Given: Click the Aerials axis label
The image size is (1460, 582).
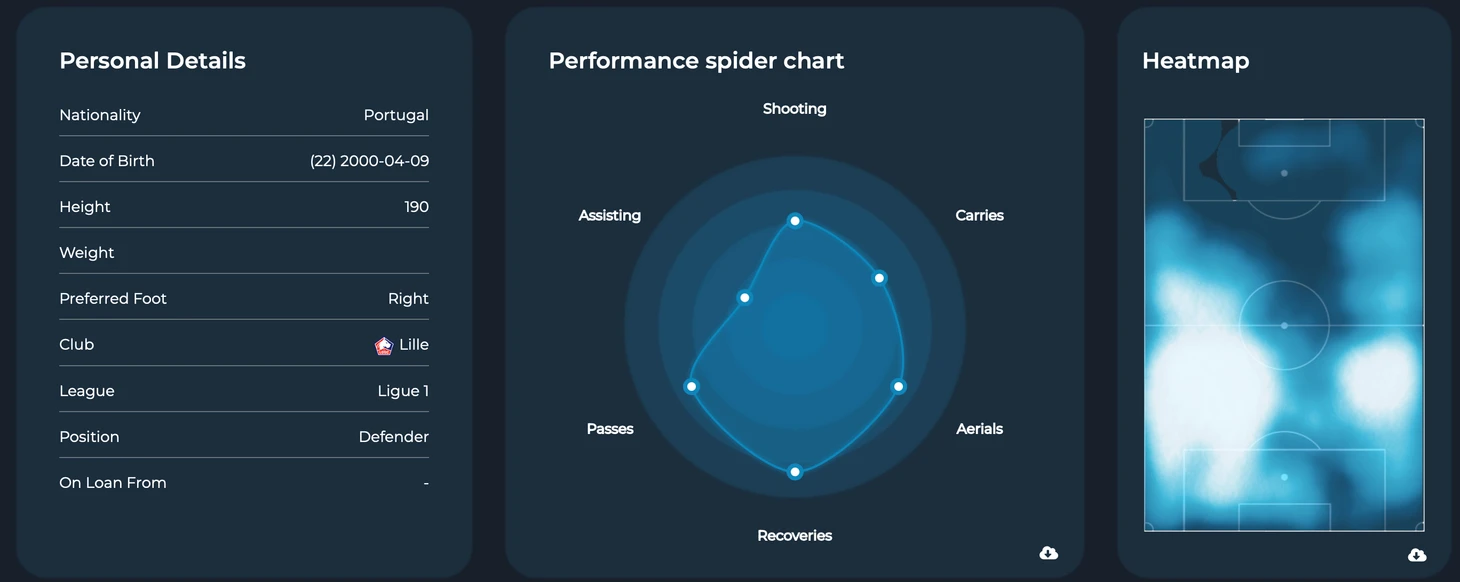Looking at the screenshot, I should pyautogui.click(x=979, y=428).
